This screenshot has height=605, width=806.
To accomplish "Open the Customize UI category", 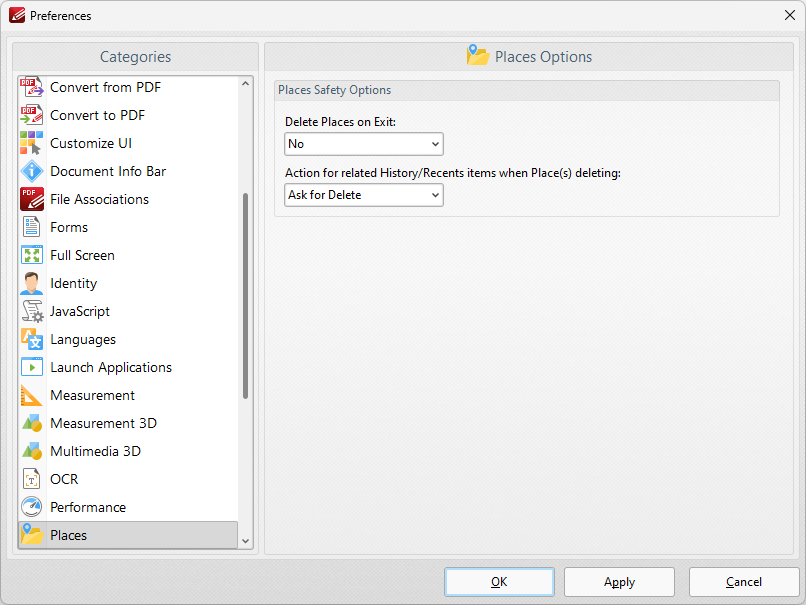I will (x=128, y=143).
